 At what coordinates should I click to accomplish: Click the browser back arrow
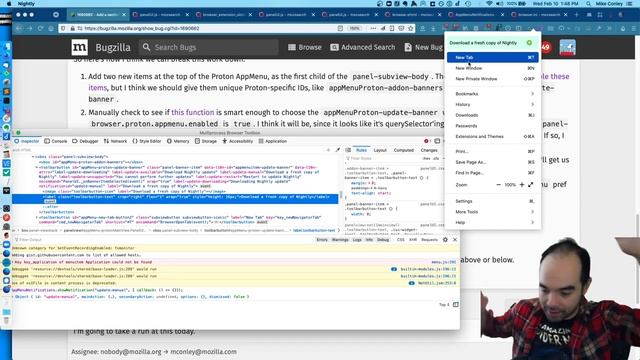[x=19, y=29]
